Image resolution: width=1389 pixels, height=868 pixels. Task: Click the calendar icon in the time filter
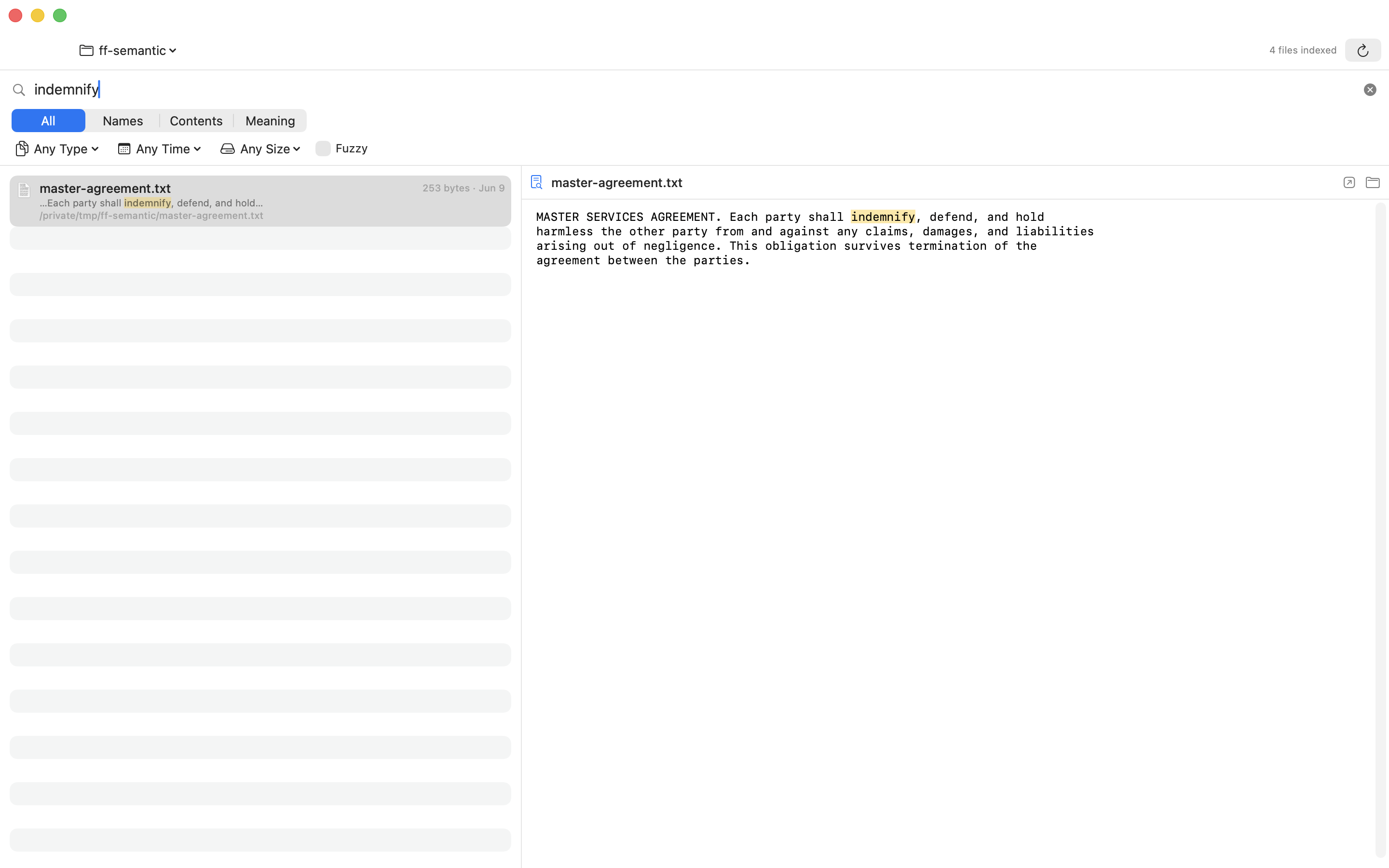124,149
